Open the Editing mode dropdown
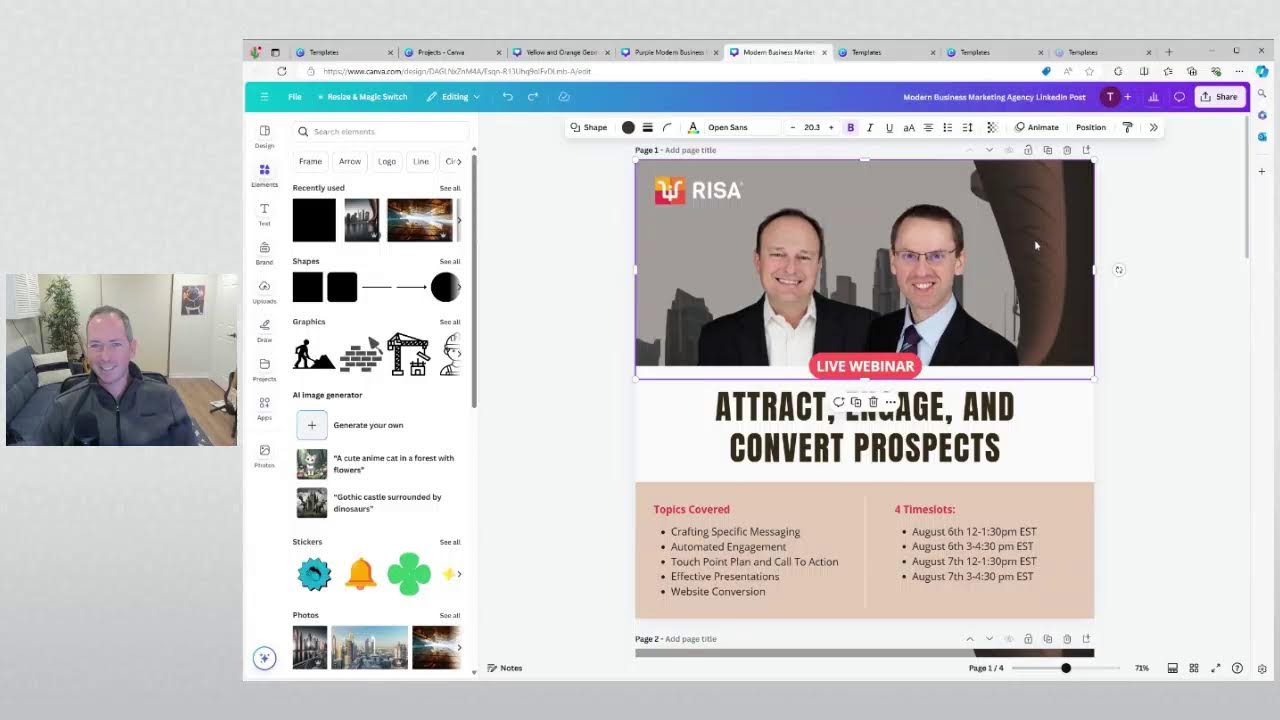The image size is (1280, 720). point(453,97)
